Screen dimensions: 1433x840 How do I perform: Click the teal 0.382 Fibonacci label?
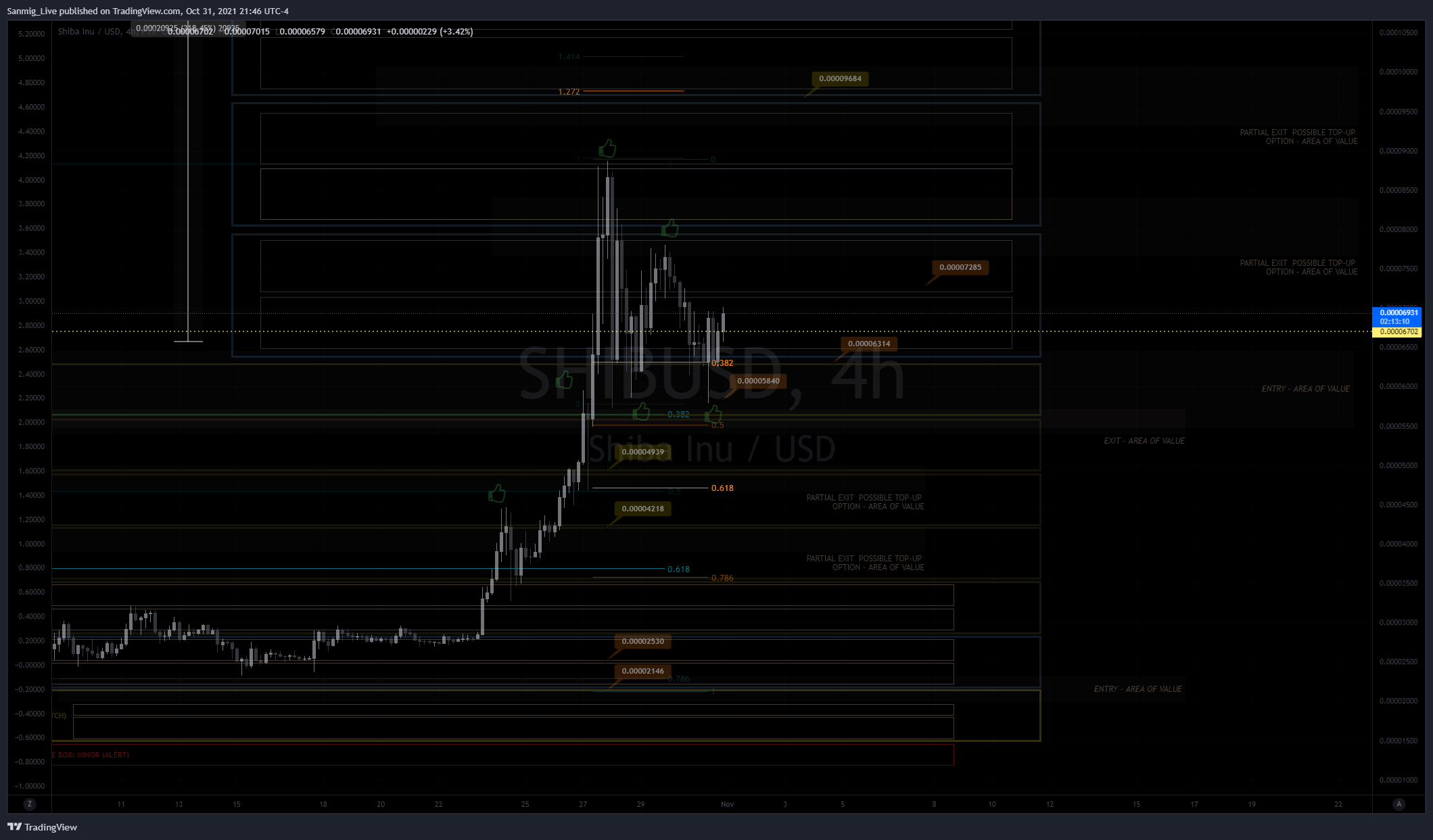coord(678,415)
